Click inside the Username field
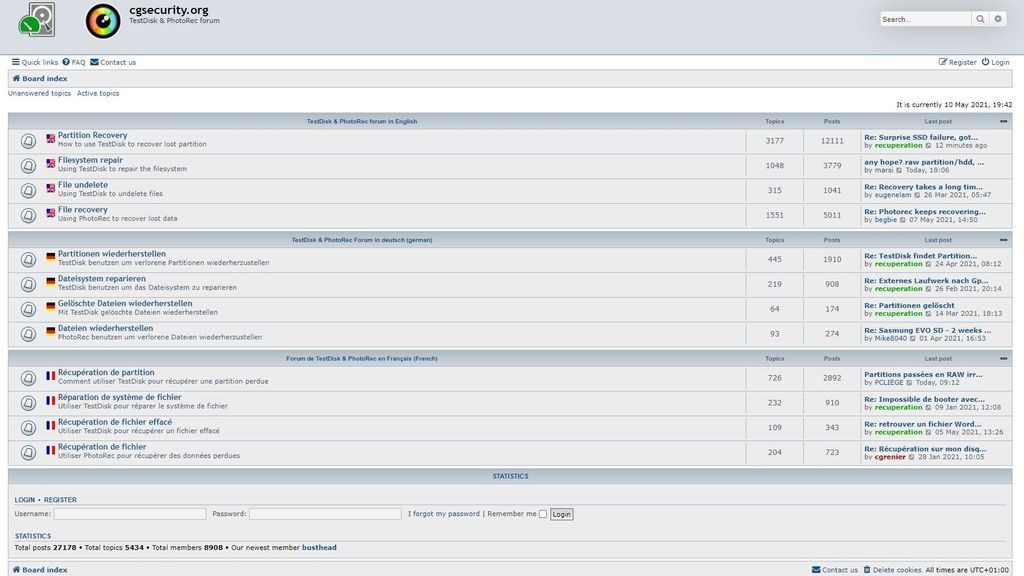Image resolution: width=1024 pixels, height=576 pixels. point(130,513)
